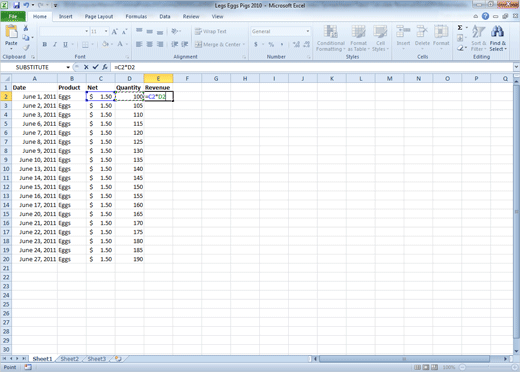Open the File tab
520x372 pixels.
tap(13, 16)
